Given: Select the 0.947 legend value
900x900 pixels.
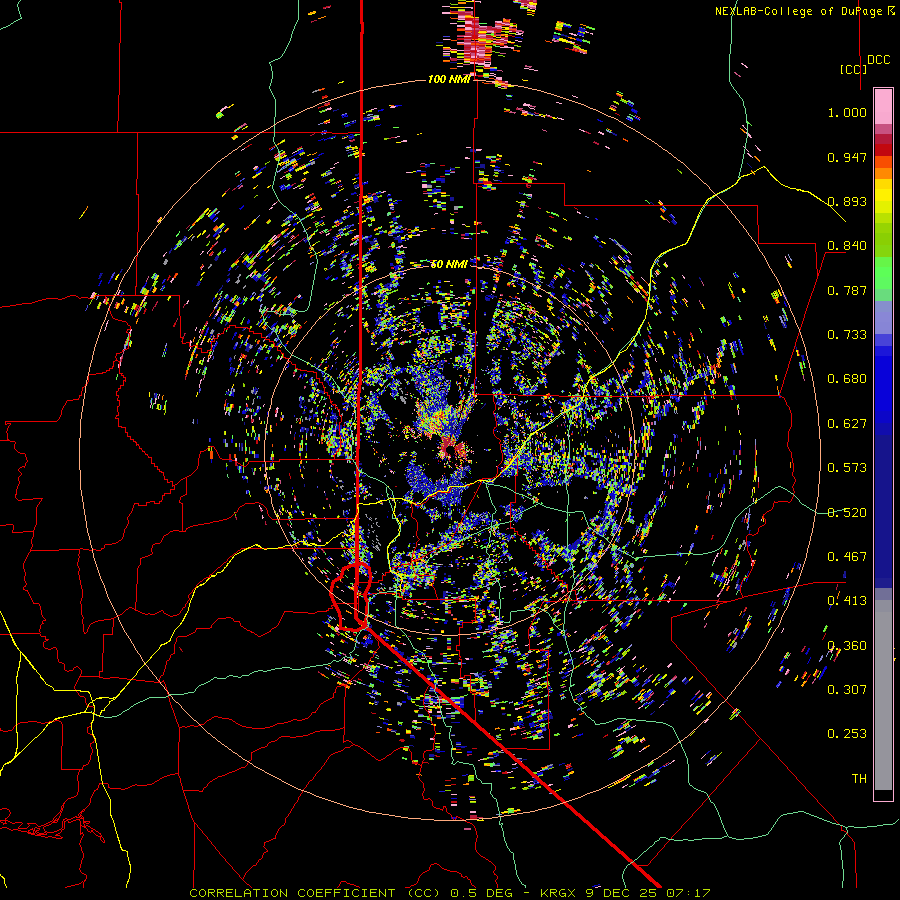Looking at the screenshot, I should (847, 157).
